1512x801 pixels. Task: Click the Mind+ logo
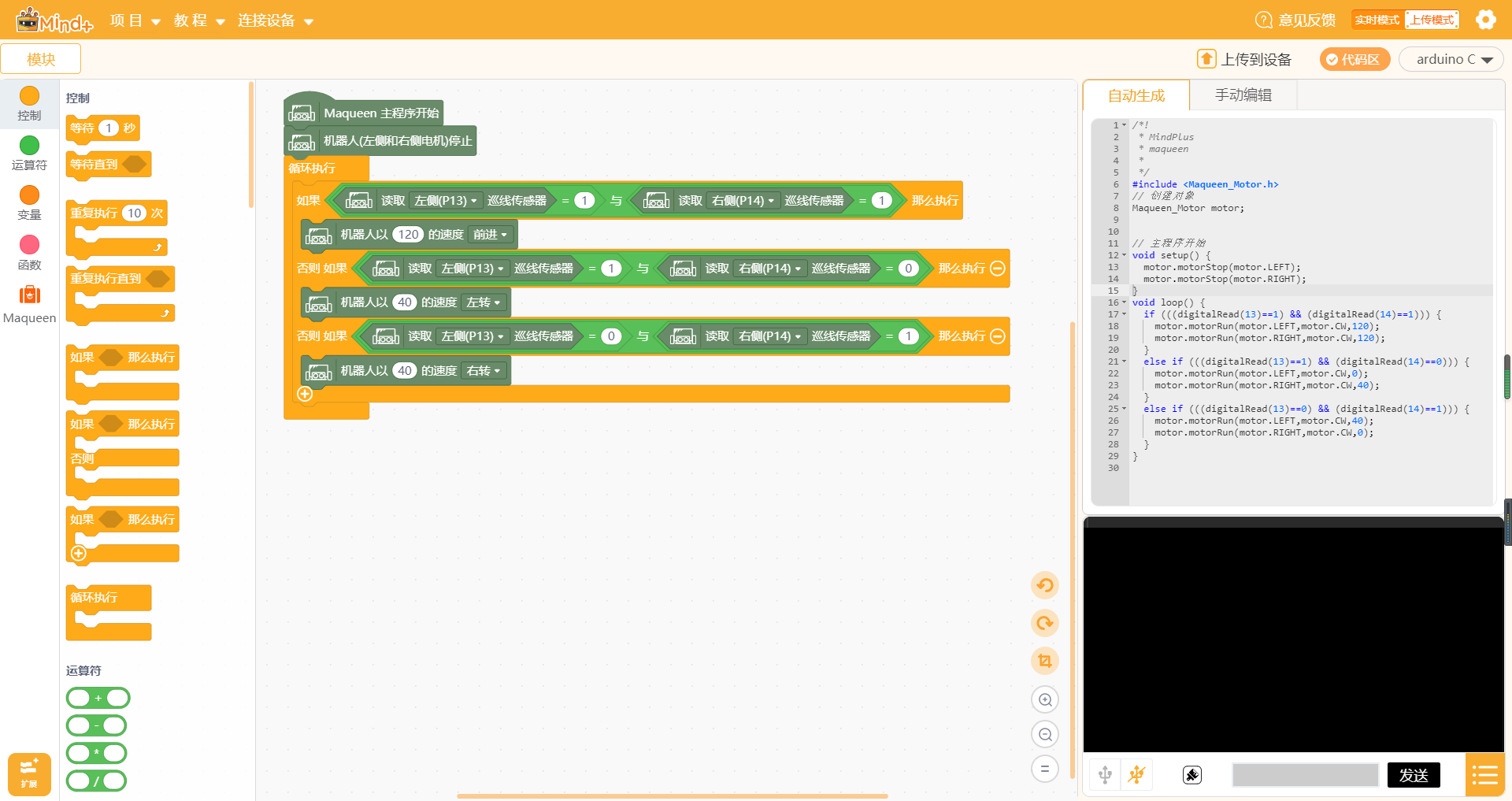pos(54,20)
